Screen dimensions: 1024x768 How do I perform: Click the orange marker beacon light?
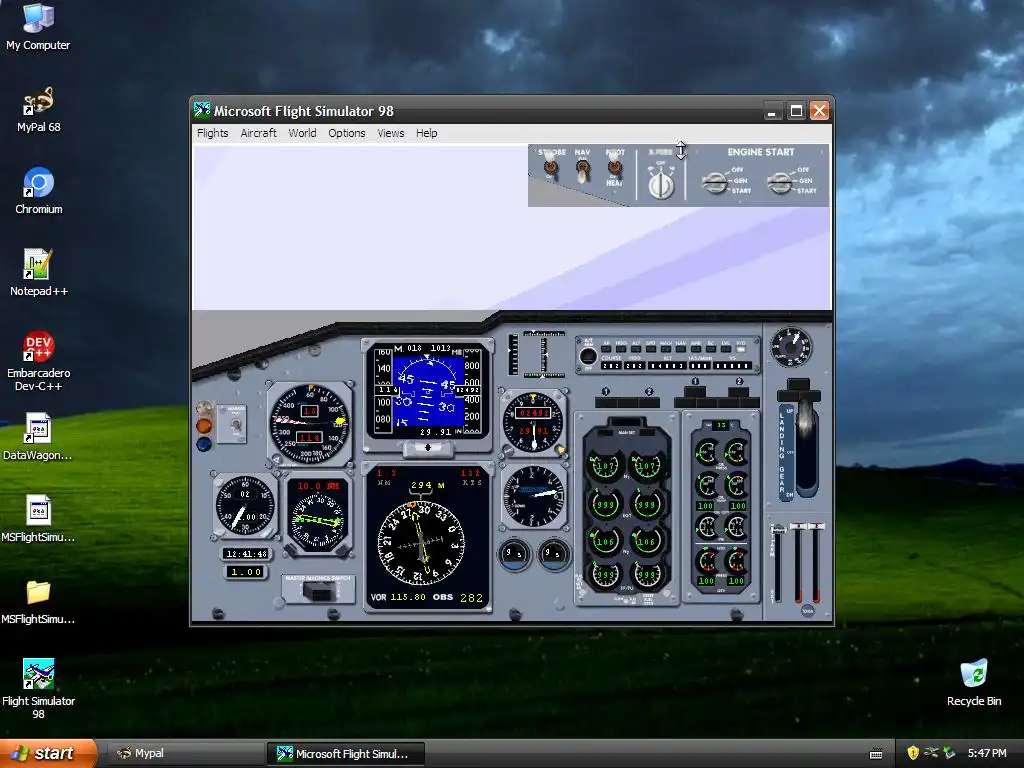click(204, 426)
